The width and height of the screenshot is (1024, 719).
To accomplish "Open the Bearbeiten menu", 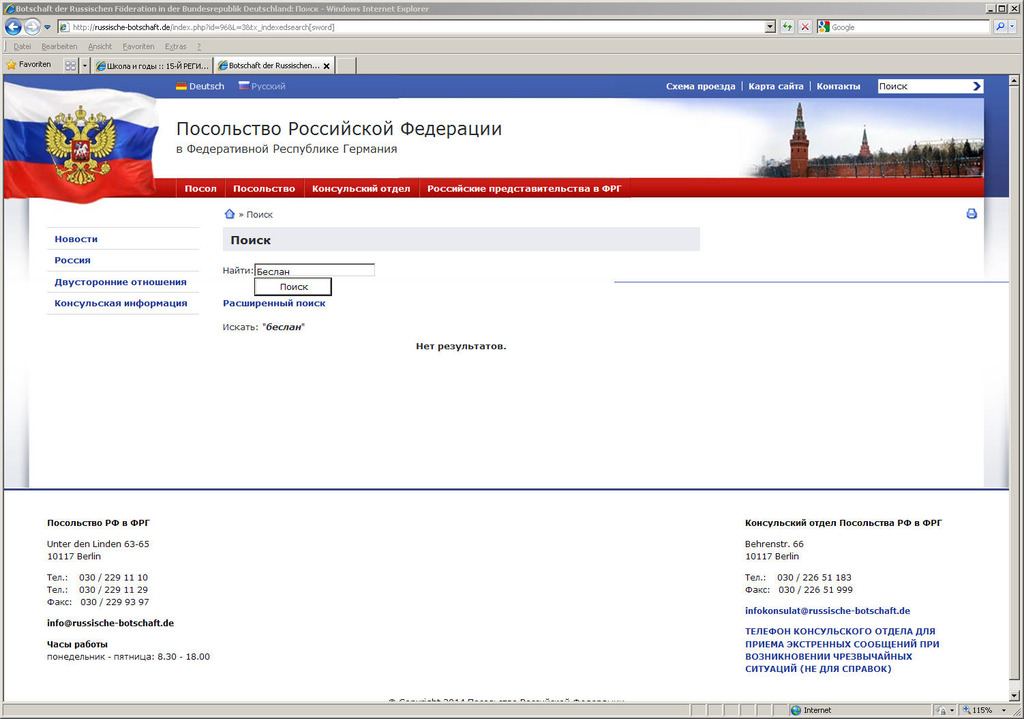I will 59,47.
